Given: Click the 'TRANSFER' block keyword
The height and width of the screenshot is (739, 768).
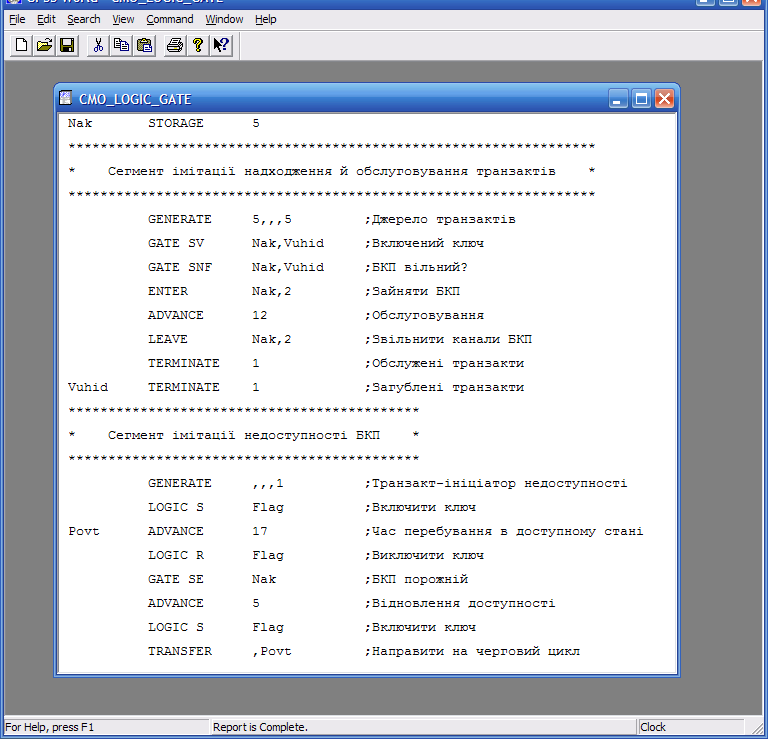Looking at the screenshot, I should [x=180, y=651].
